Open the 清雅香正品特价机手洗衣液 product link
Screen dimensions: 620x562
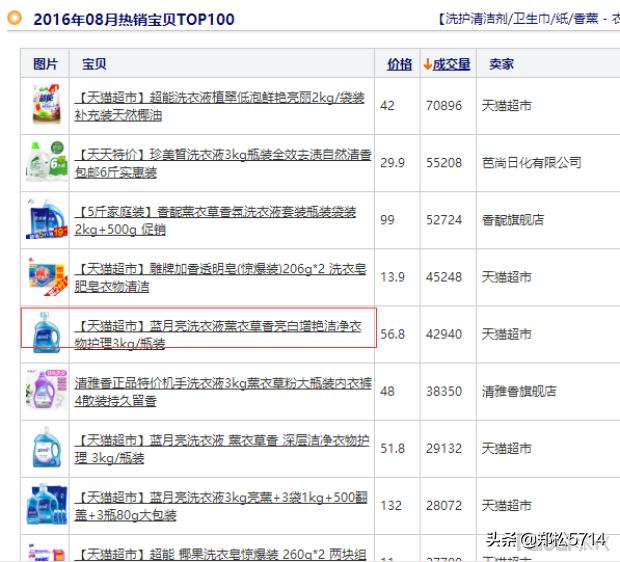223,392
